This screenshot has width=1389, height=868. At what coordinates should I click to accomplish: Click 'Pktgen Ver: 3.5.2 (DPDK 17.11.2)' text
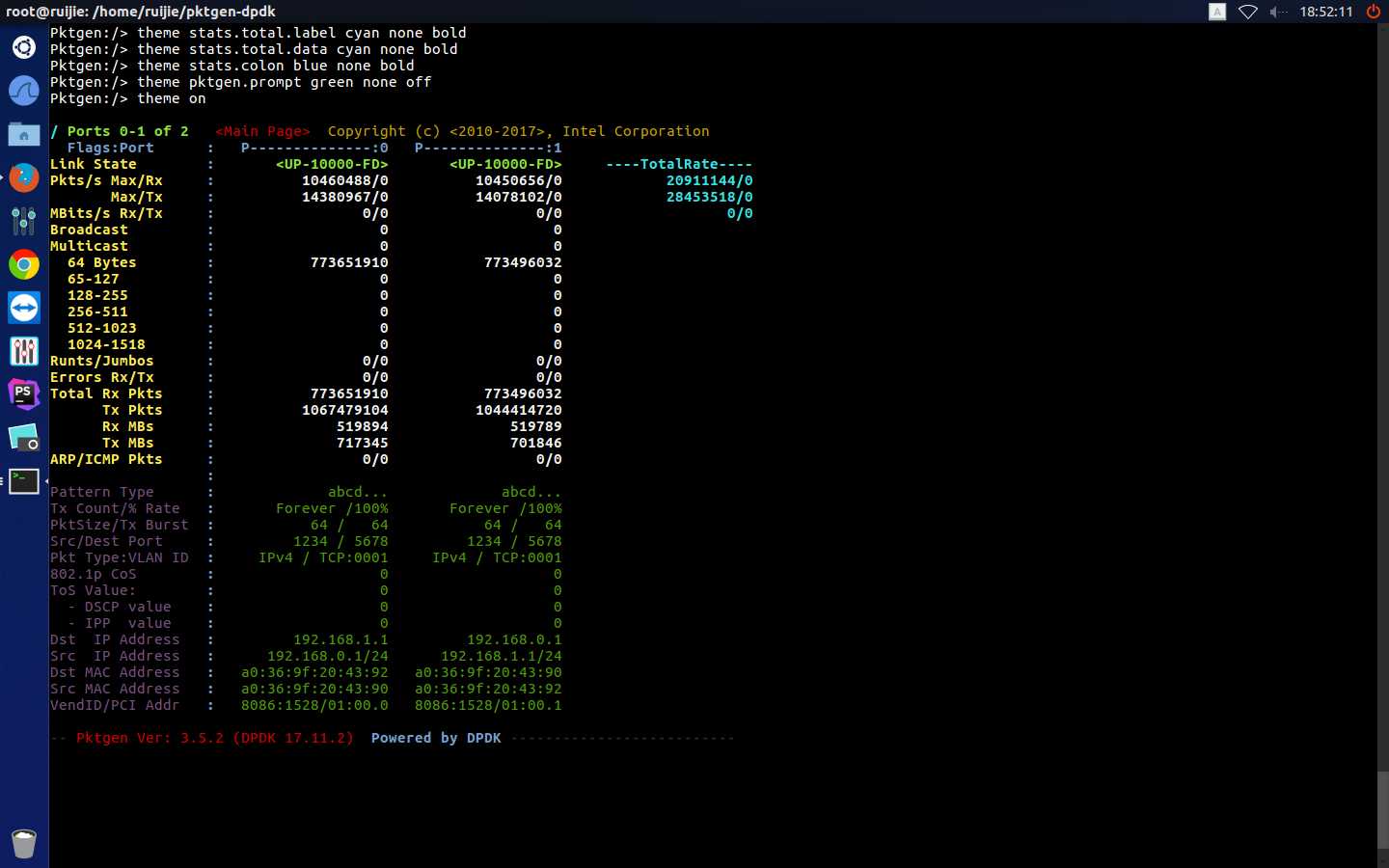point(214,738)
